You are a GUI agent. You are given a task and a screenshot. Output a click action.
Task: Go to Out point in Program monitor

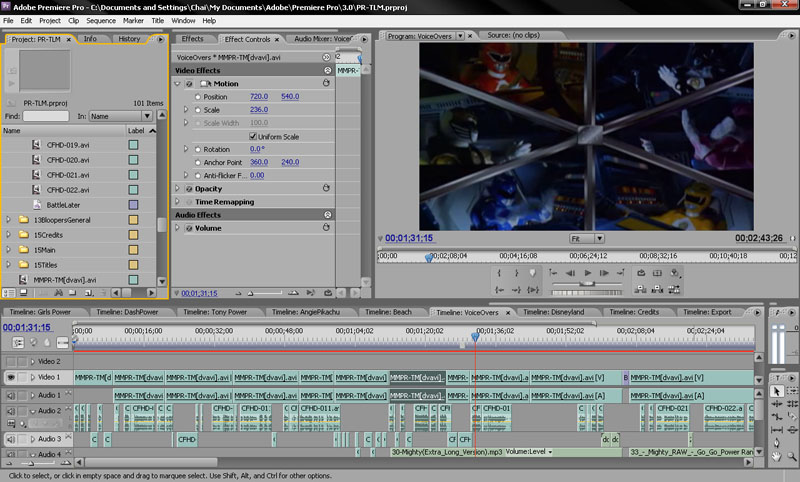click(x=516, y=290)
